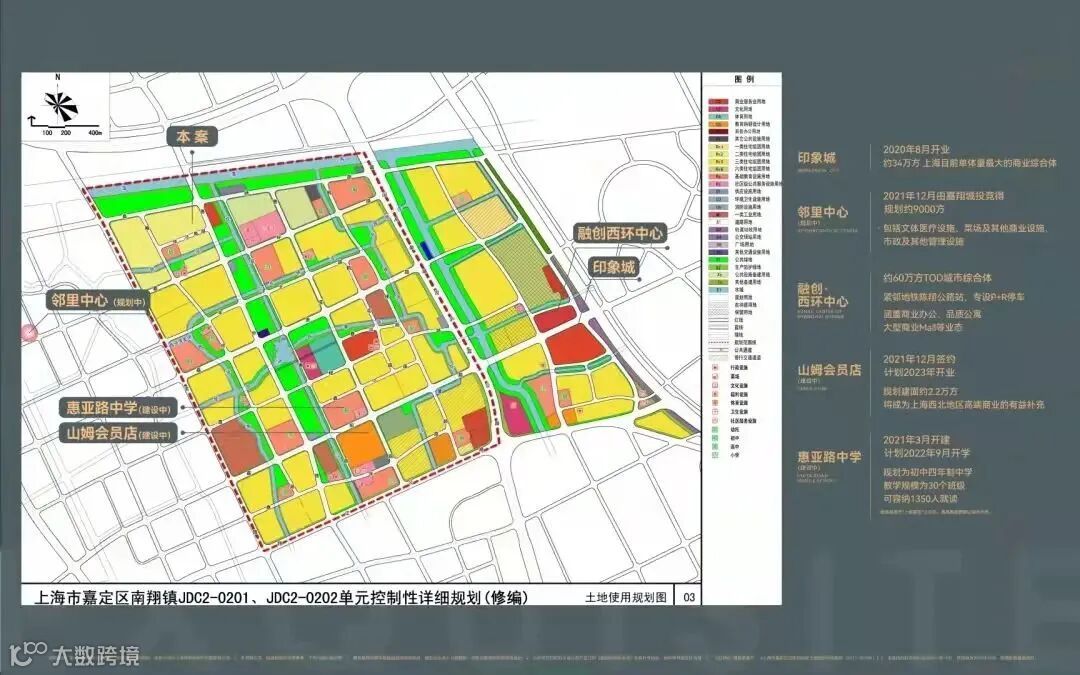Click the 邻里中心 (规划中) map label
Image resolution: width=1080 pixels, height=675 pixels.
point(97,300)
